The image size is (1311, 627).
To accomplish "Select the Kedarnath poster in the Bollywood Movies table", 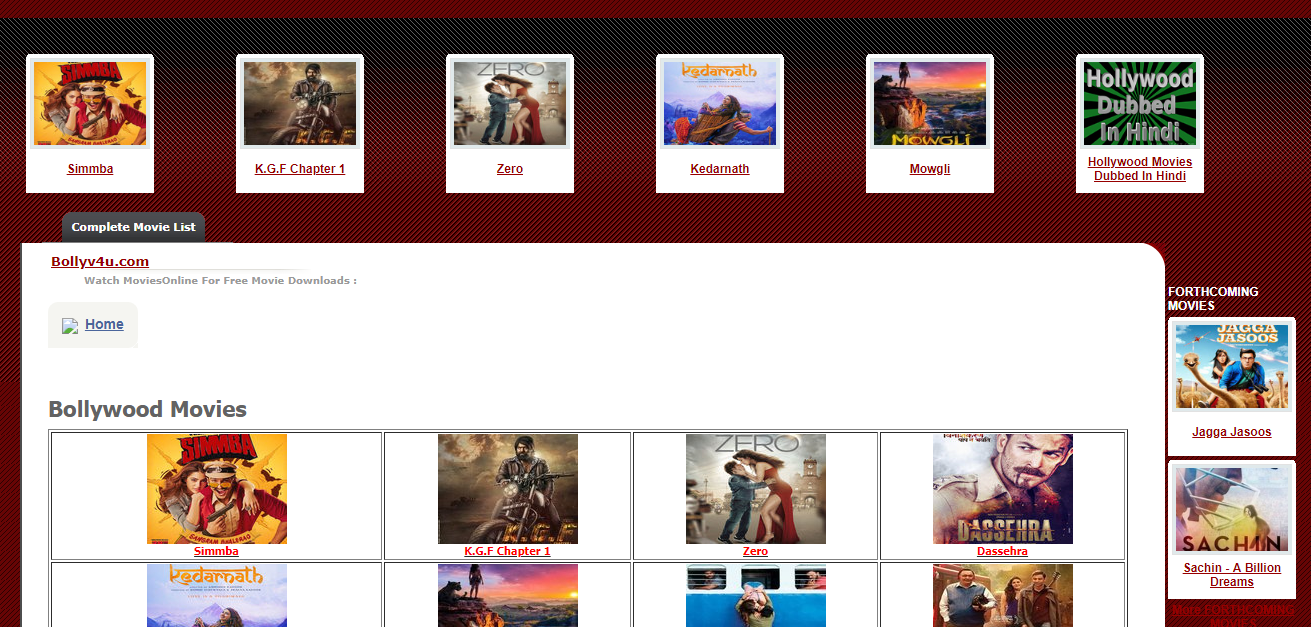I will tap(217, 595).
